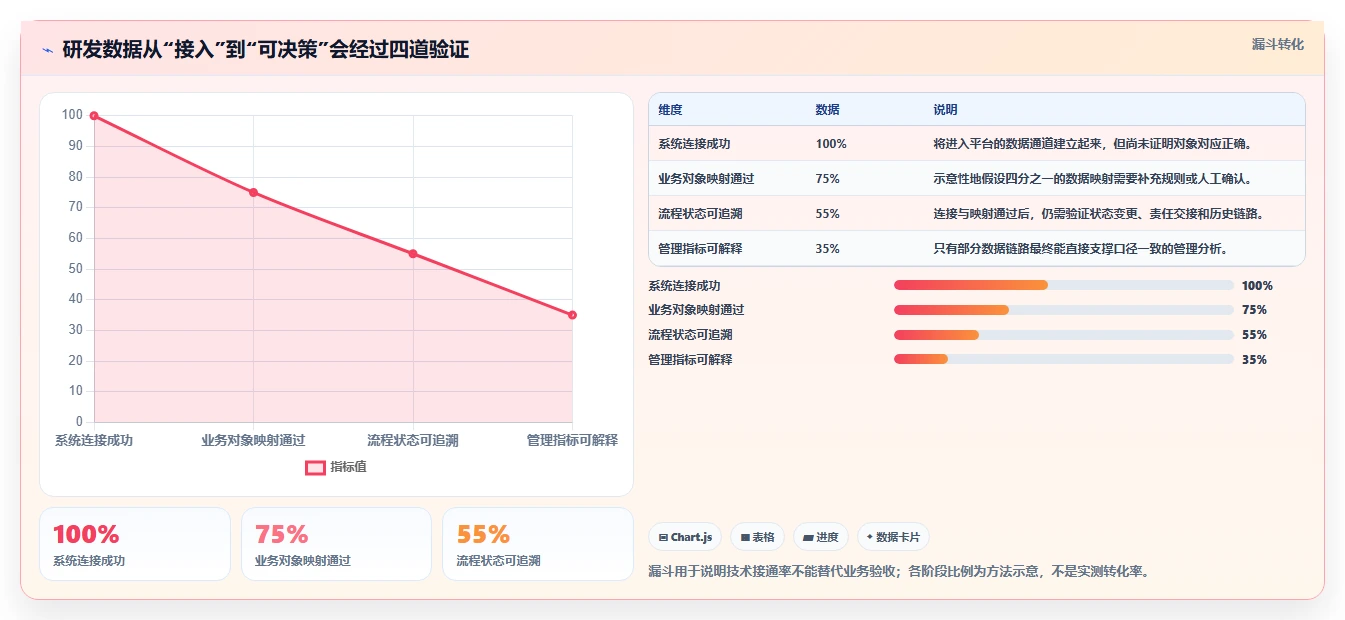The height and width of the screenshot is (620, 1345).
Task: Click the x-axis label 流程状态可追溯
Action: [x=413, y=440]
